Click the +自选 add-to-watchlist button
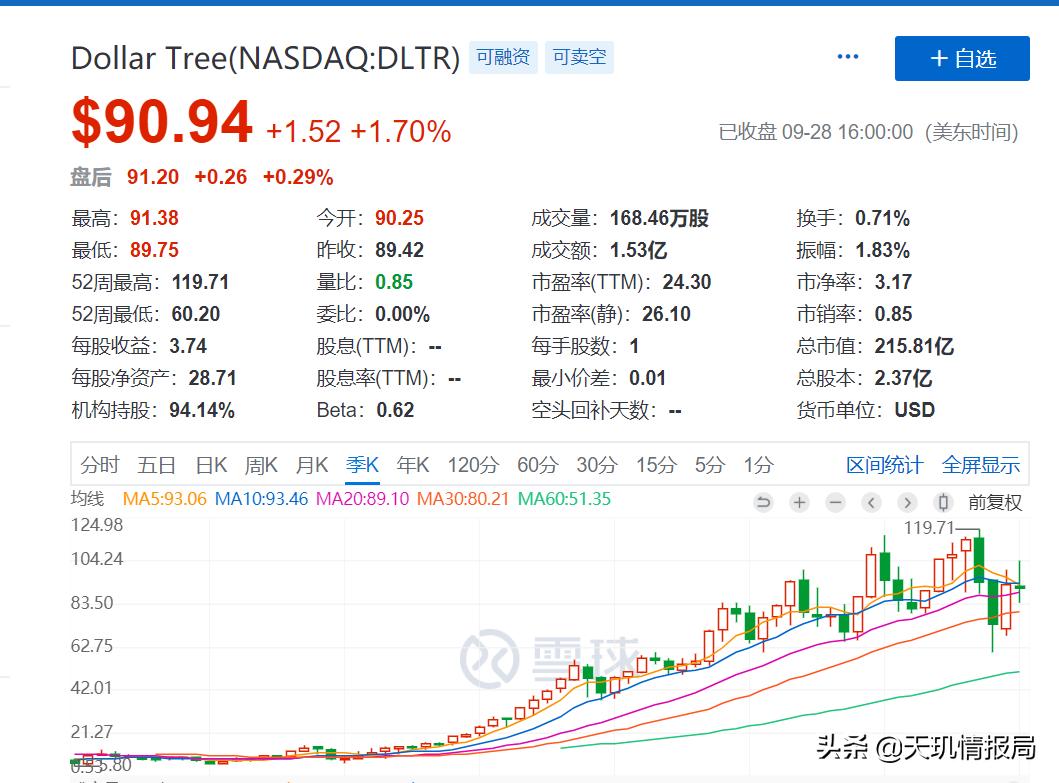Viewport: 1059px width, 783px height. [961, 58]
